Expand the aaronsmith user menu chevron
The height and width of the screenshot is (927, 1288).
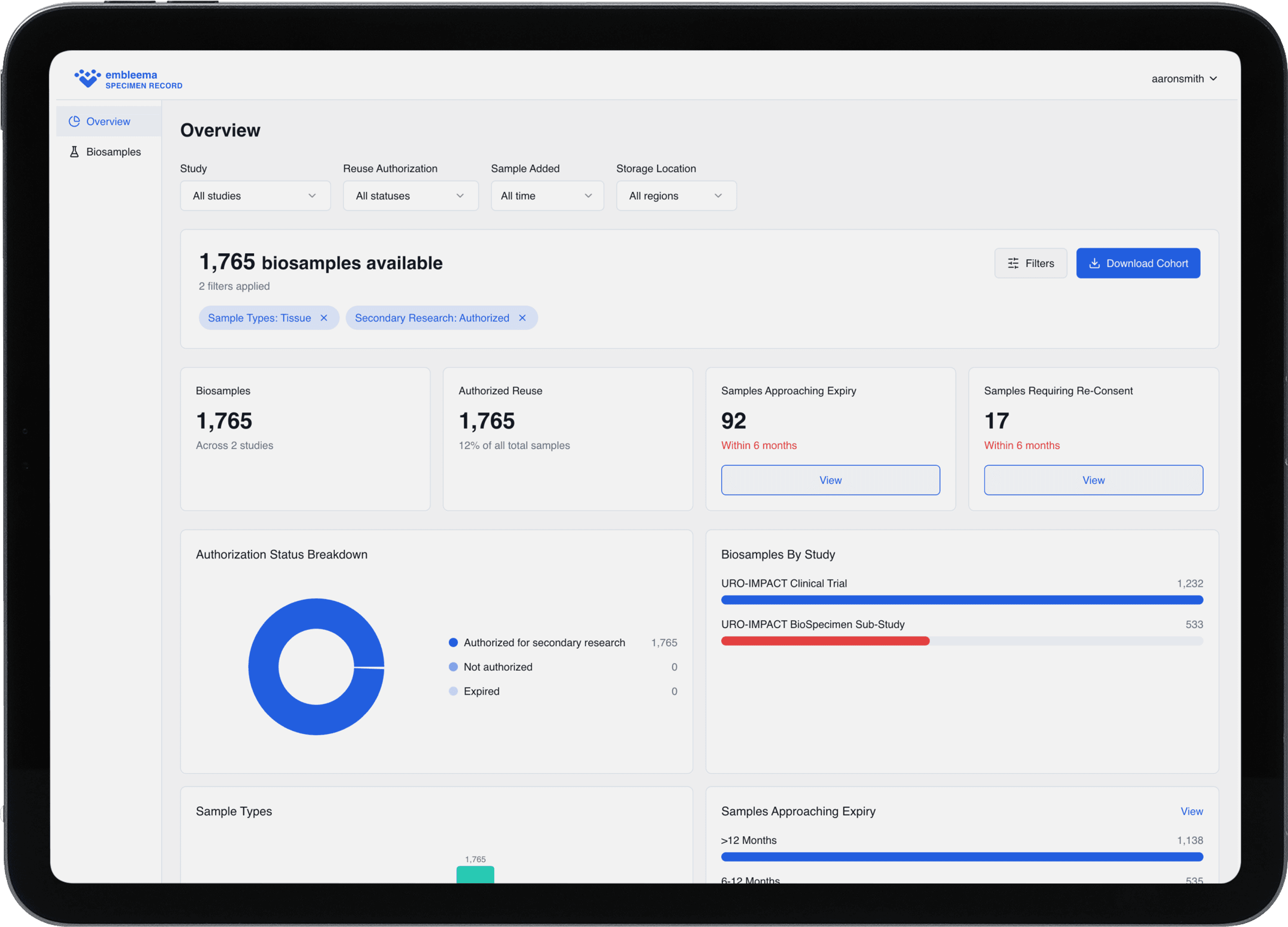click(1213, 78)
